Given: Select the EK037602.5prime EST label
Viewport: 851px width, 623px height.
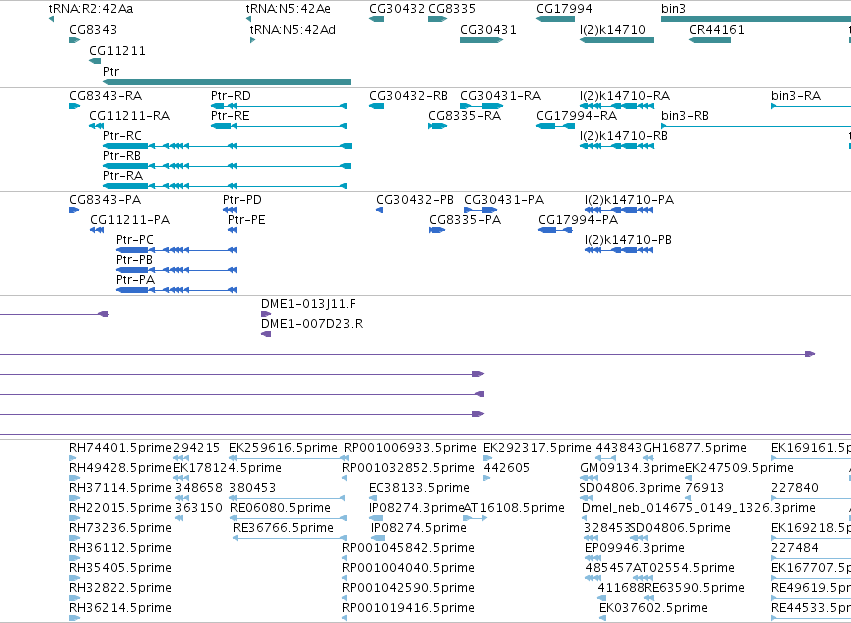Looking at the screenshot, I should 653,608.
